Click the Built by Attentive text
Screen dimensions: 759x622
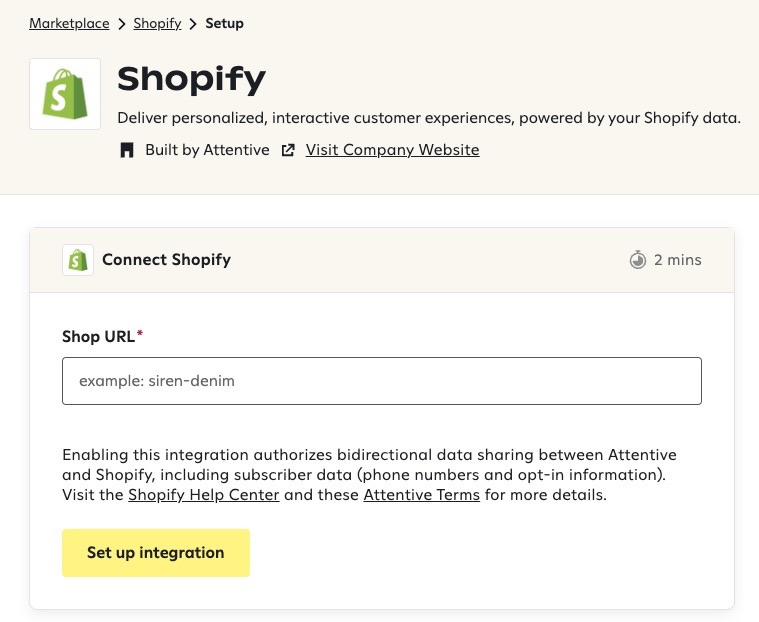click(x=207, y=150)
